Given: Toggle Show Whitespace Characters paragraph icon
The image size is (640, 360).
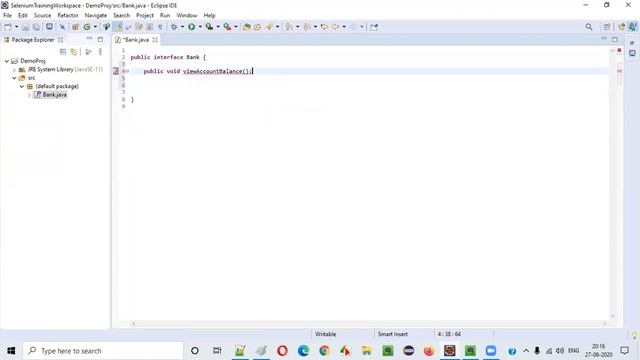Looking at the screenshot, I should point(160,27).
